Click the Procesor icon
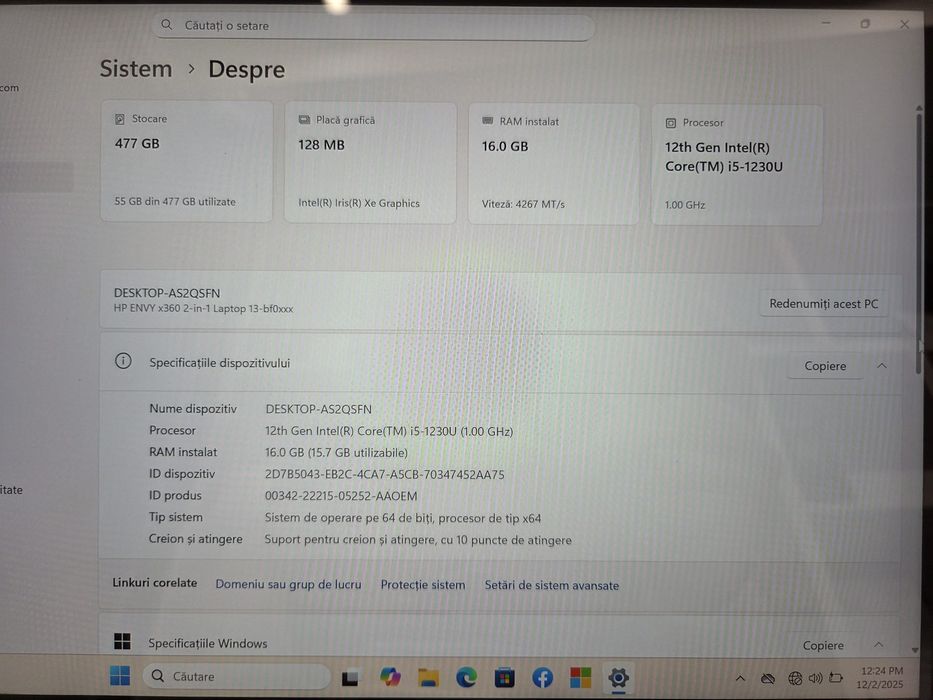The image size is (933, 700). pyautogui.click(x=671, y=123)
